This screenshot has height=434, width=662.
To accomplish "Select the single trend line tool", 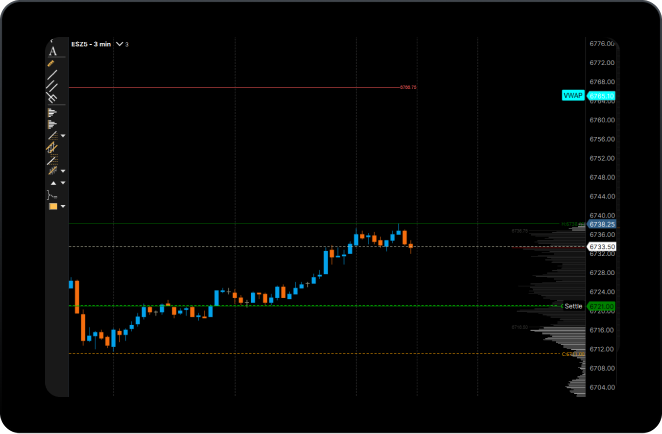I will (53, 75).
